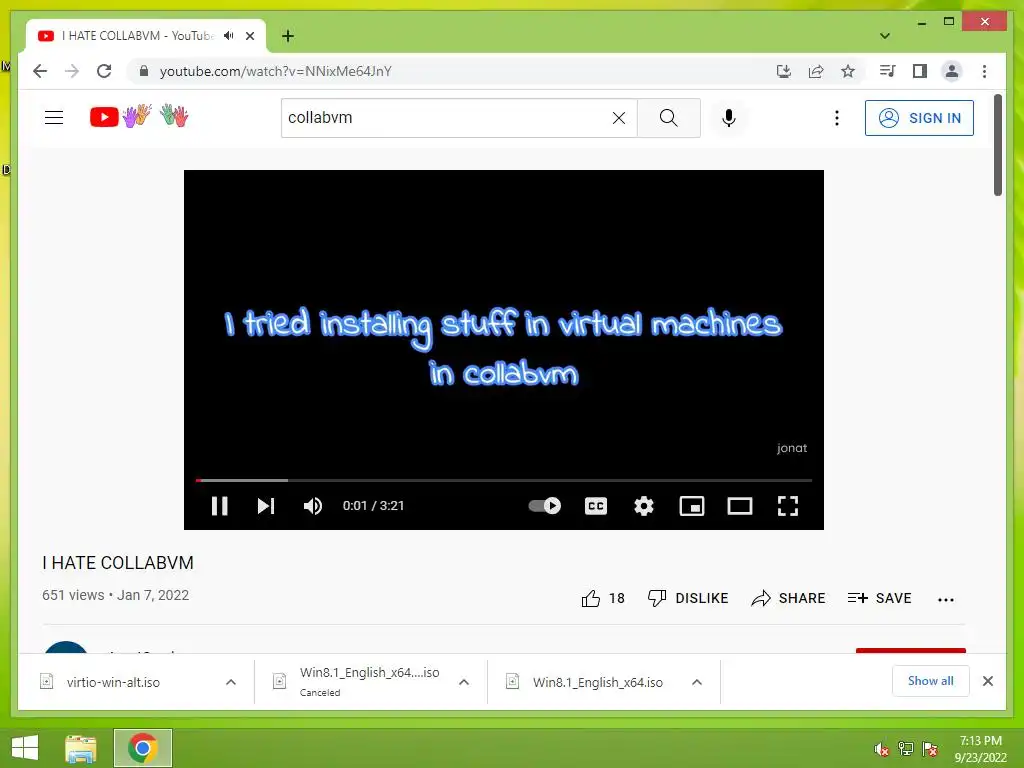This screenshot has width=1024, height=768.
Task: Search with your voice microphone
Action: pyautogui.click(x=729, y=118)
